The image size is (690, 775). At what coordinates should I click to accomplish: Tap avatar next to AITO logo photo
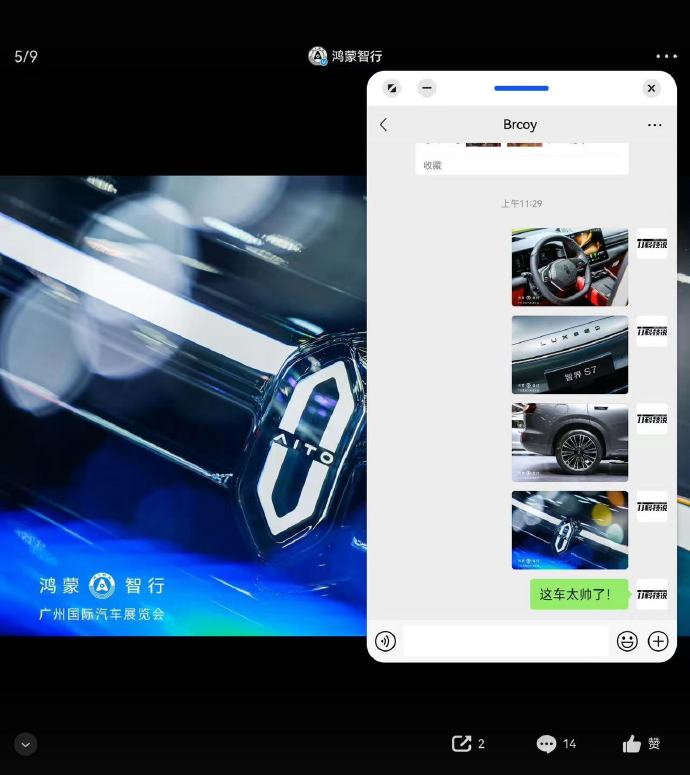[x=652, y=507]
